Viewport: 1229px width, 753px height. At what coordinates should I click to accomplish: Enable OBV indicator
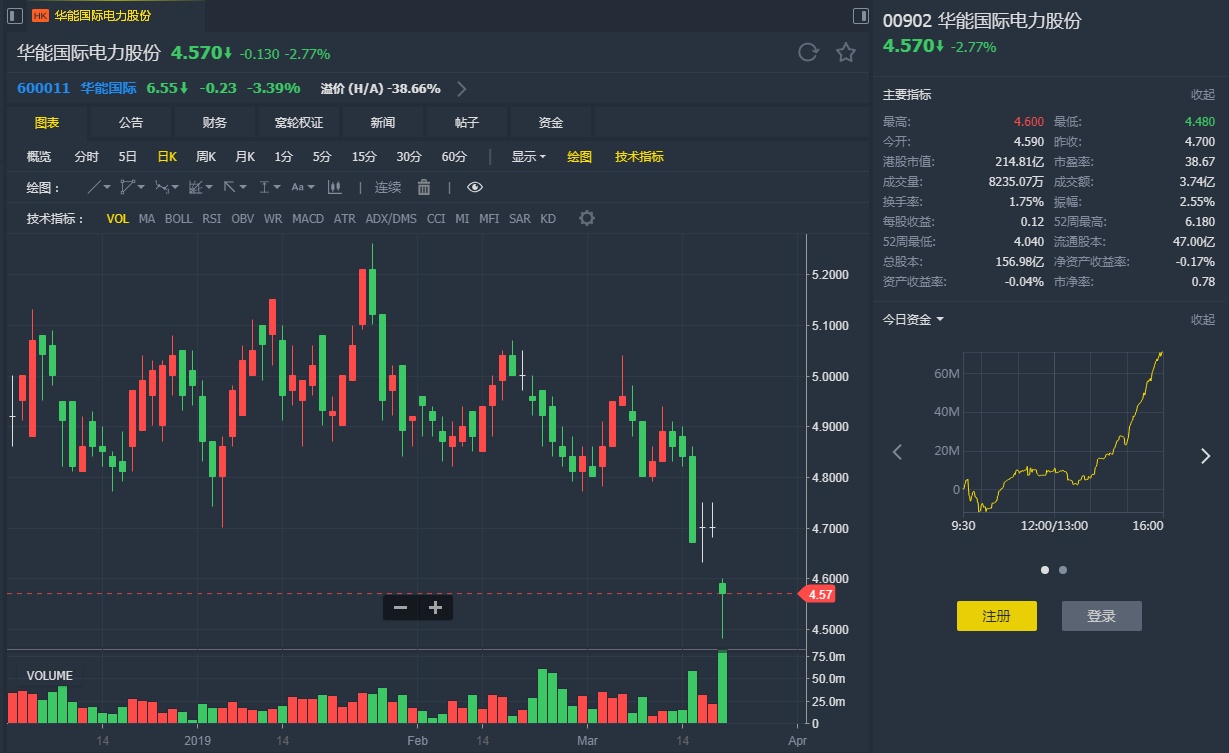243,218
